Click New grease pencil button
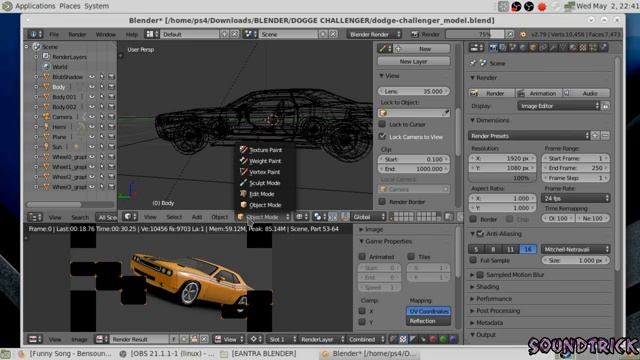This screenshot has height=360, width=640. (422, 49)
